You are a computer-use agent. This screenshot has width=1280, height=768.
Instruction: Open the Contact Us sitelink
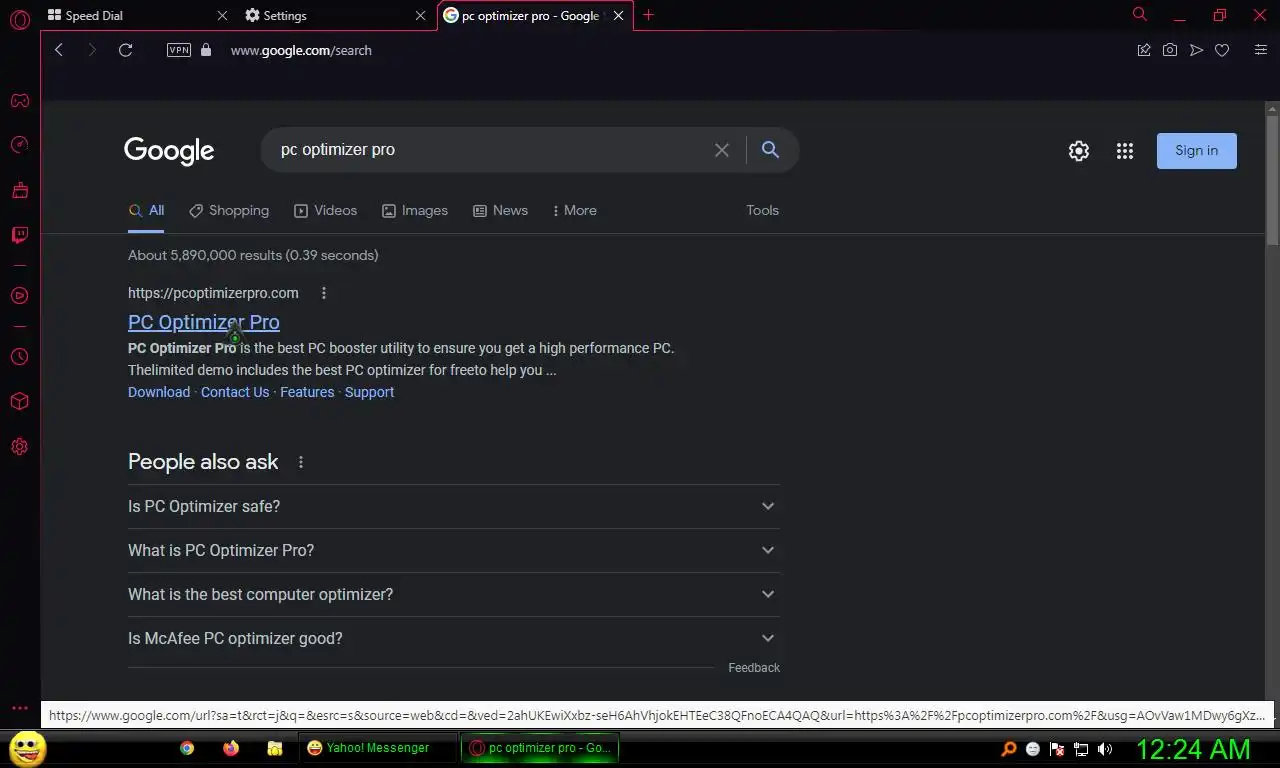[x=235, y=392]
